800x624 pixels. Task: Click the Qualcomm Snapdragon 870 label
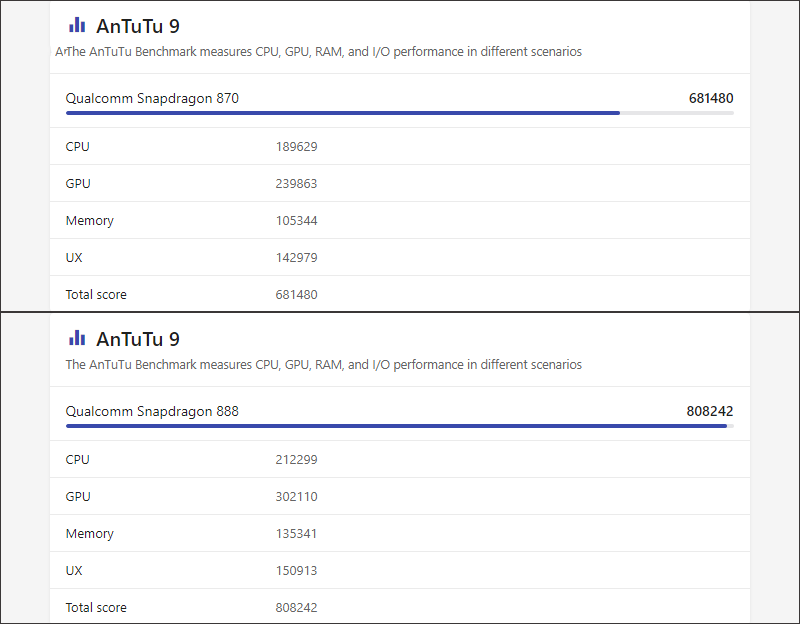(x=152, y=98)
